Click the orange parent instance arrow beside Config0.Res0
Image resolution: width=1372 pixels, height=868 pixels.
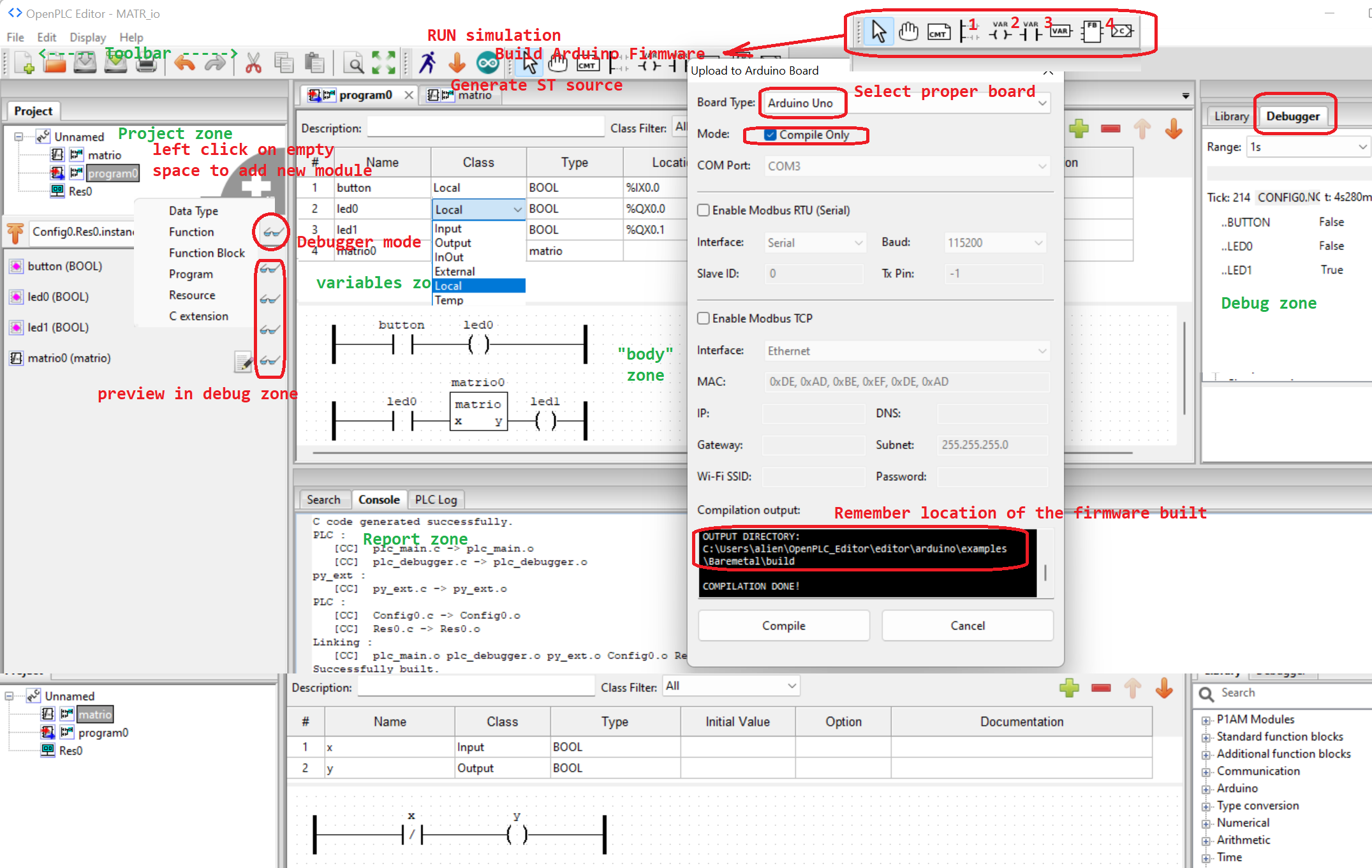(x=16, y=233)
